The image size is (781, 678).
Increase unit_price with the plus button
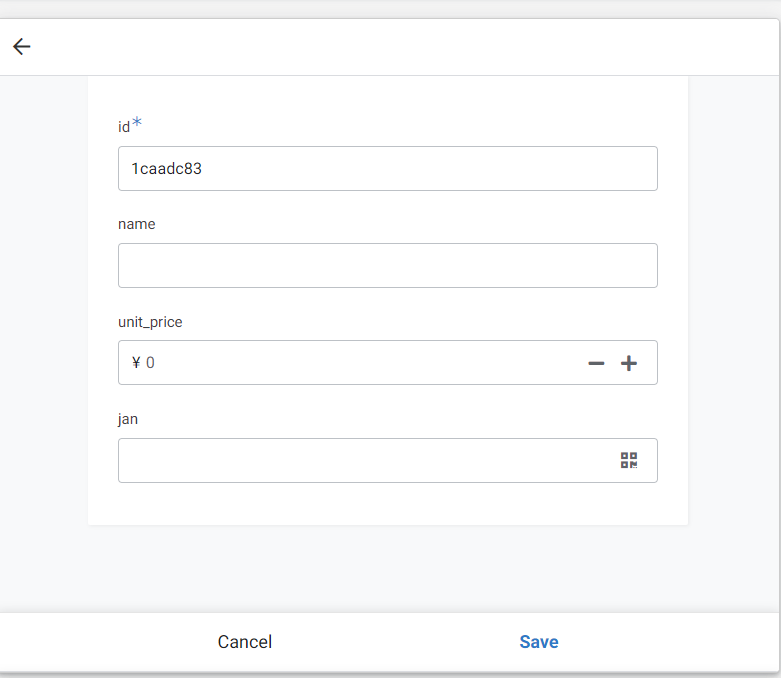629,363
